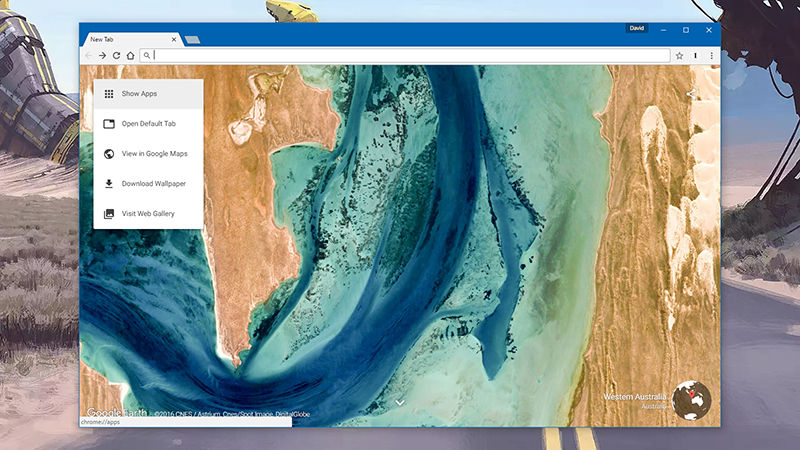Click the David profile button
This screenshot has width=800, height=450.
tap(637, 29)
